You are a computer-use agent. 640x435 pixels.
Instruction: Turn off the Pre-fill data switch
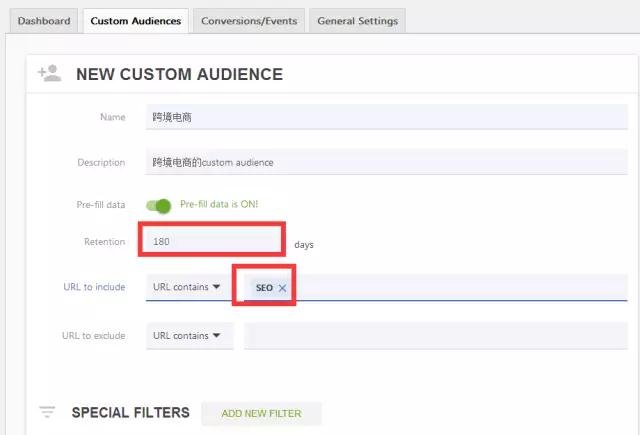159,205
